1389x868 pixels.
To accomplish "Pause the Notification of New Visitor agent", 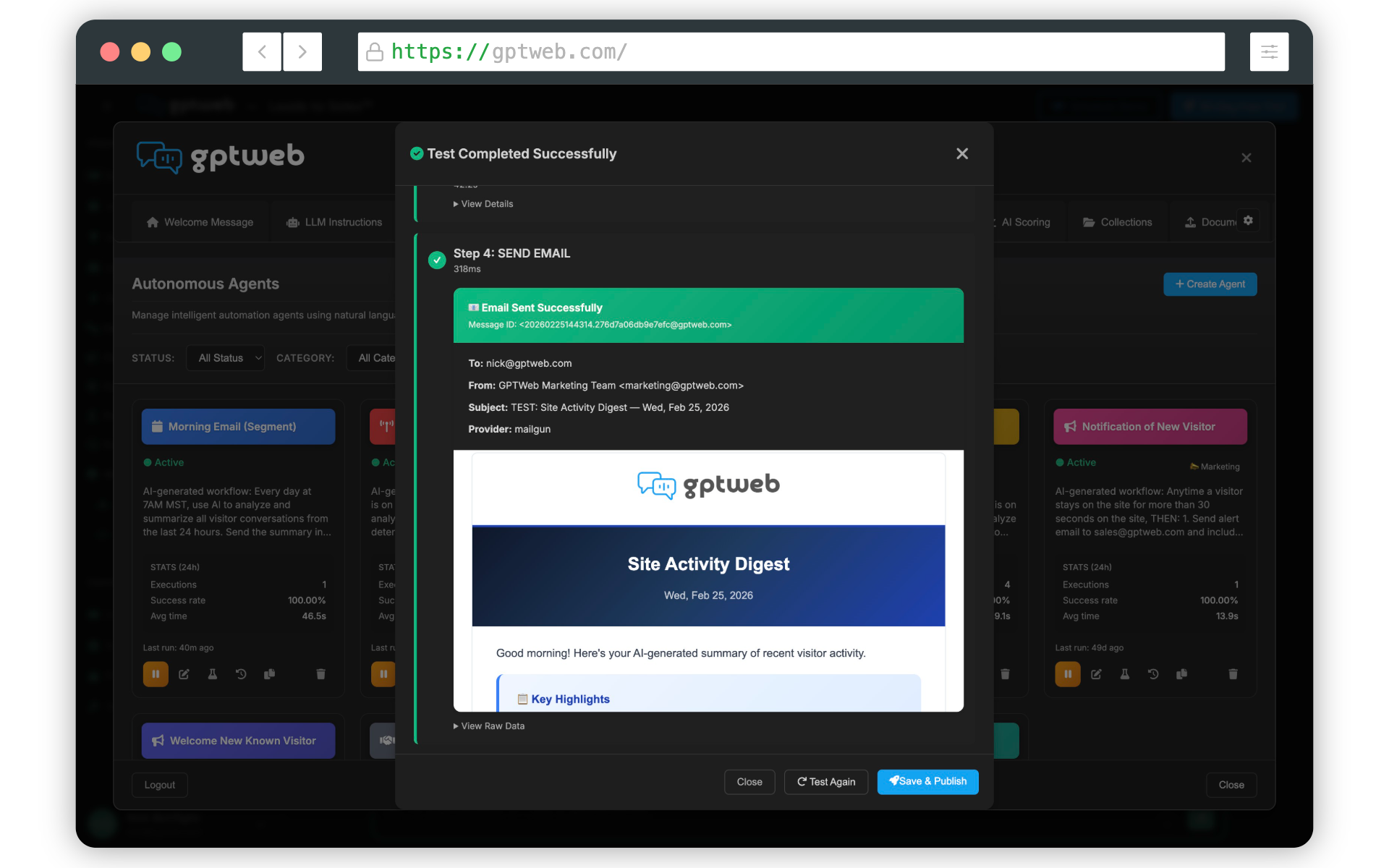I will click(x=1068, y=674).
